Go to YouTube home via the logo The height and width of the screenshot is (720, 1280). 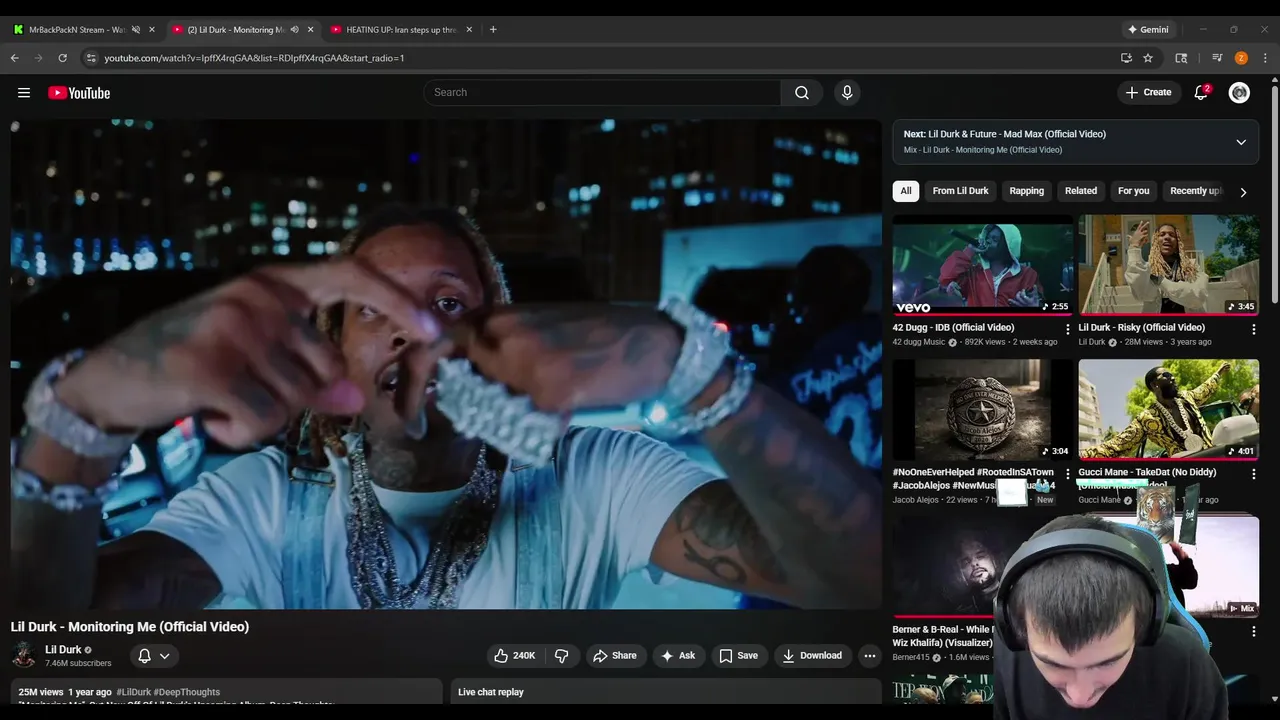79,93
